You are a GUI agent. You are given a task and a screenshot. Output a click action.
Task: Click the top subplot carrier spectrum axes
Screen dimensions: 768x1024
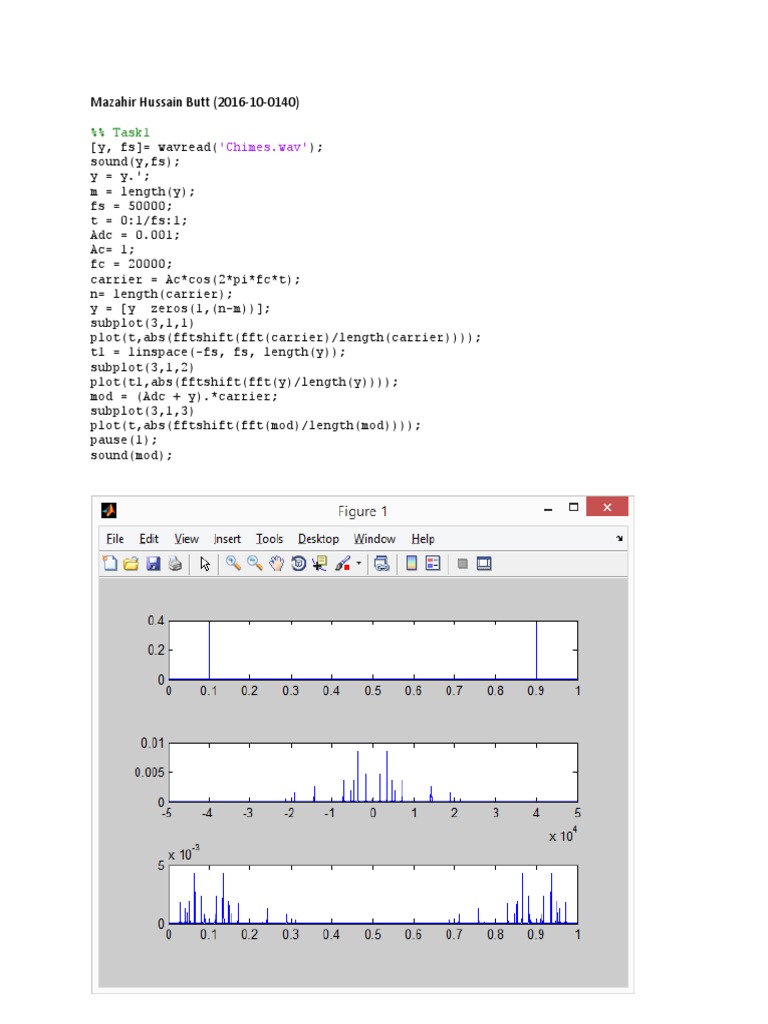click(372, 650)
